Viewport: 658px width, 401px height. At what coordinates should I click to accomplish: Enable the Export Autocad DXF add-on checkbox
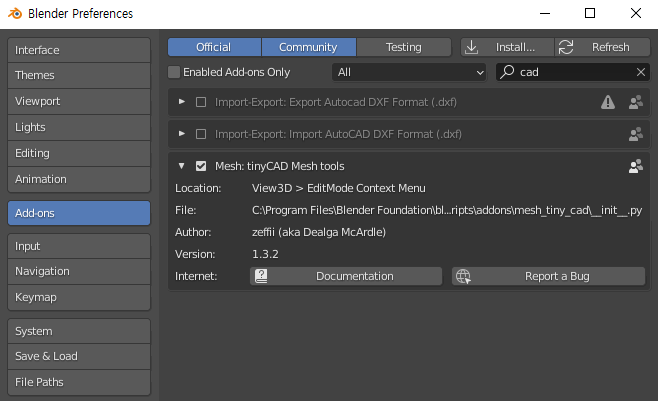click(x=201, y=102)
